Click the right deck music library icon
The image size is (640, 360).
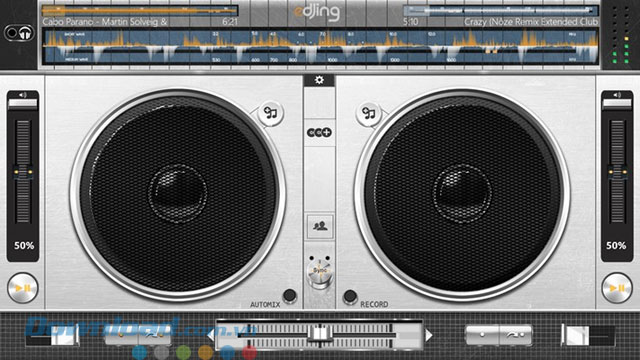[369, 113]
